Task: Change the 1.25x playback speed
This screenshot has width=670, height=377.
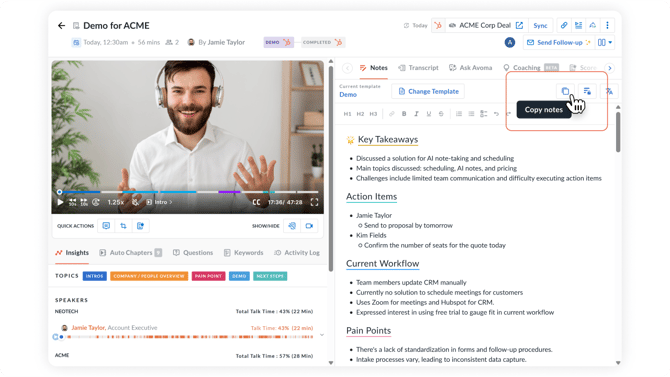Action: [x=115, y=202]
